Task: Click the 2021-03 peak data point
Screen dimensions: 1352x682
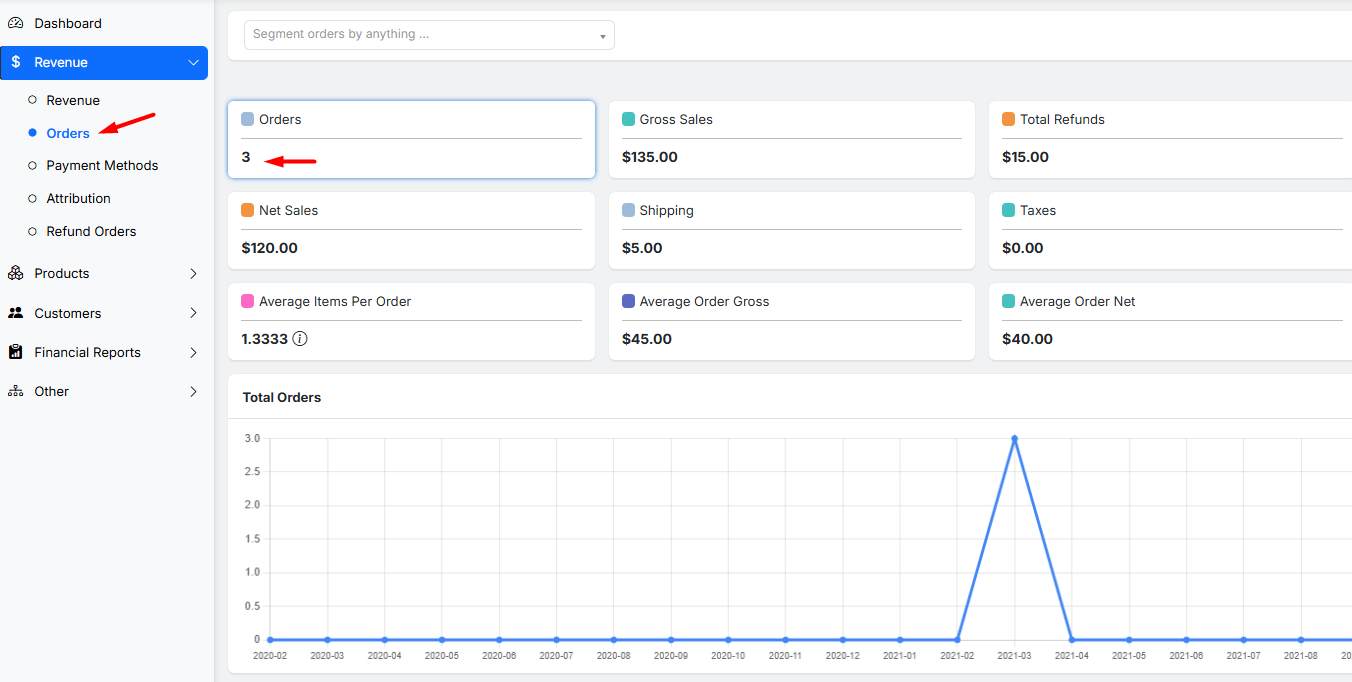Action: coord(1014,439)
